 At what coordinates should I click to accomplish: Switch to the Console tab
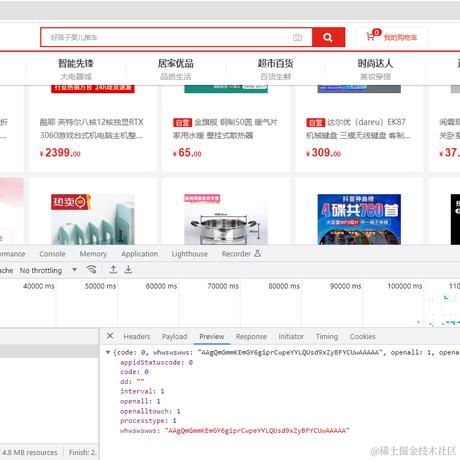coord(52,254)
